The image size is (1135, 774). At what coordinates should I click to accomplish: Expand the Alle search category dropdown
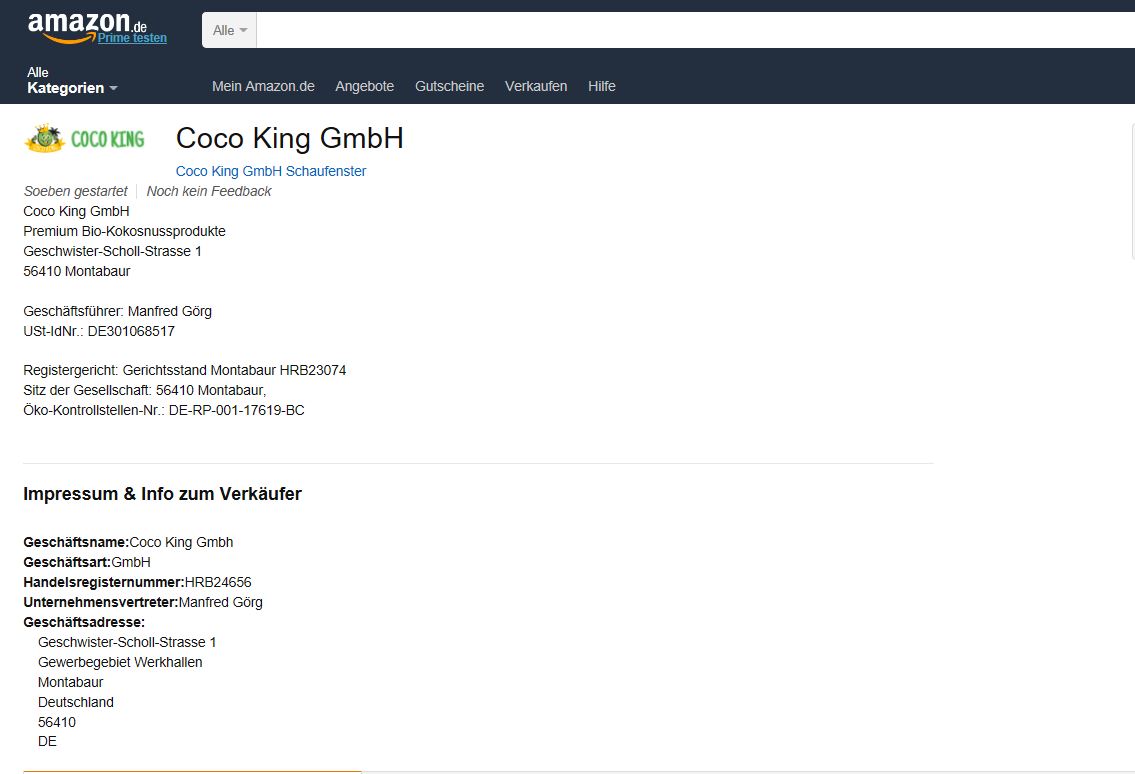(x=229, y=30)
